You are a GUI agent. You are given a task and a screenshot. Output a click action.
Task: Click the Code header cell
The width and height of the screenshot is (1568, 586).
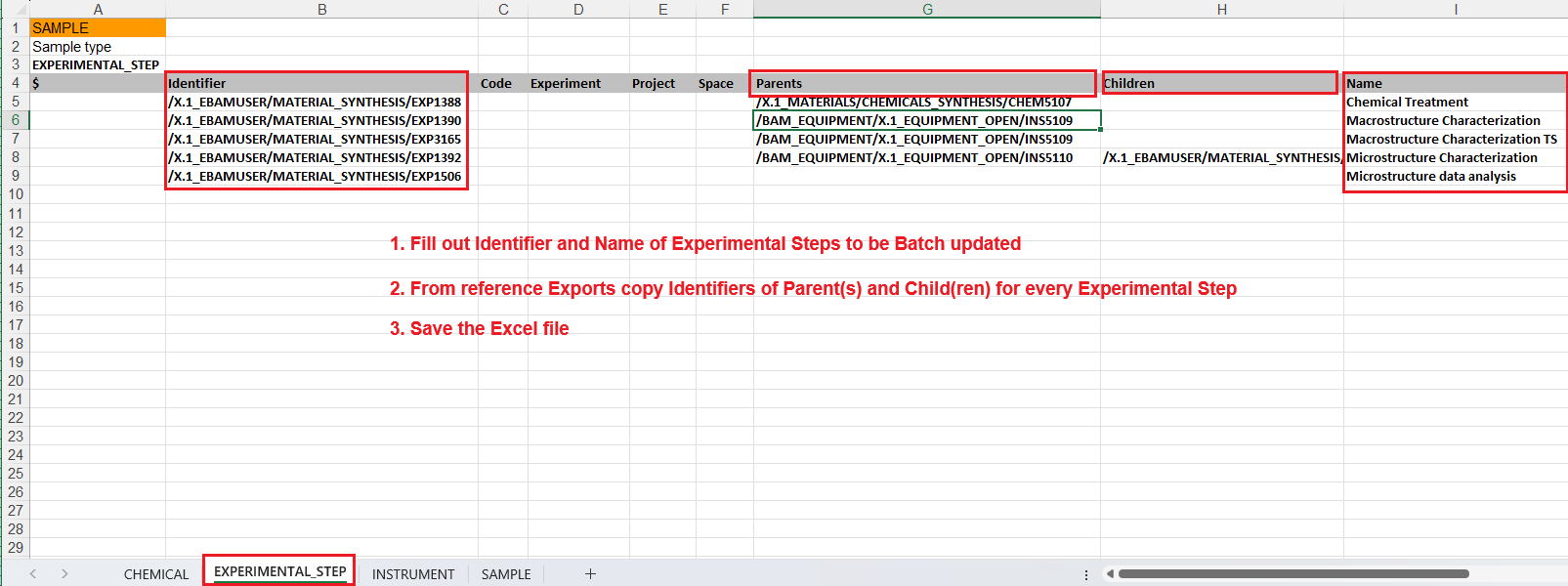tap(503, 83)
